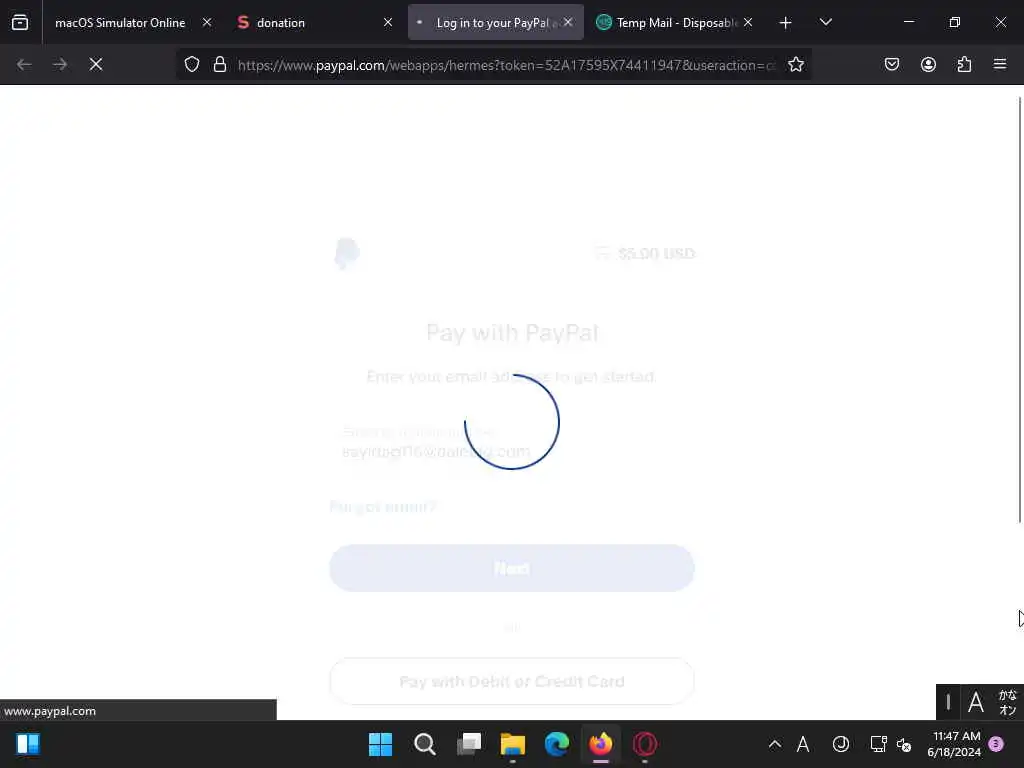Launch File Explorer from taskbar
Screen dimensions: 1024x768
[x=513, y=744]
